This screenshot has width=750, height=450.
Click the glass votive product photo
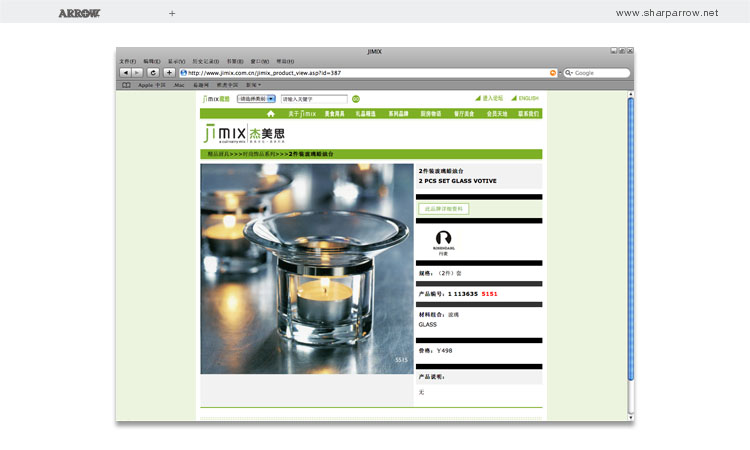click(x=307, y=269)
